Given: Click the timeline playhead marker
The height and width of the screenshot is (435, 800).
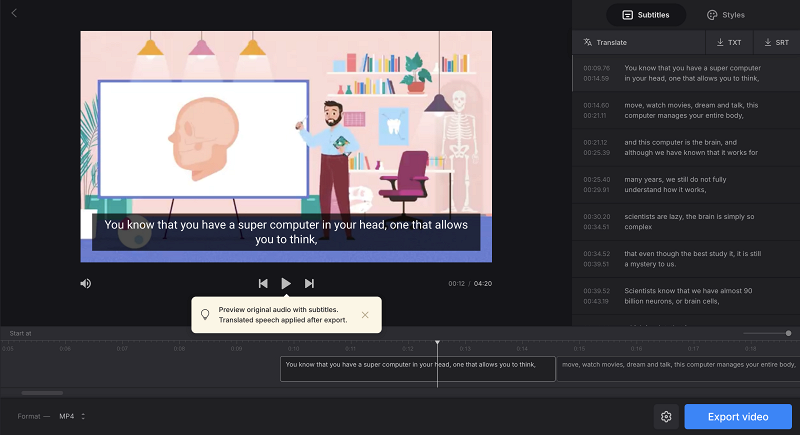Looking at the screenshot, I should [437, 343].
